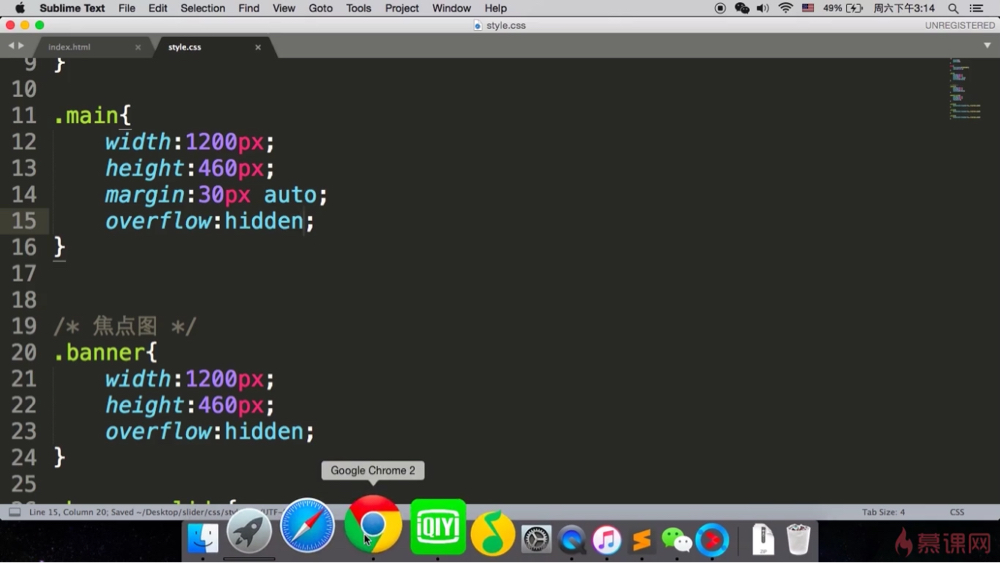
Task: Click line number 15 in gutter
Action: [x=24, y=221]
